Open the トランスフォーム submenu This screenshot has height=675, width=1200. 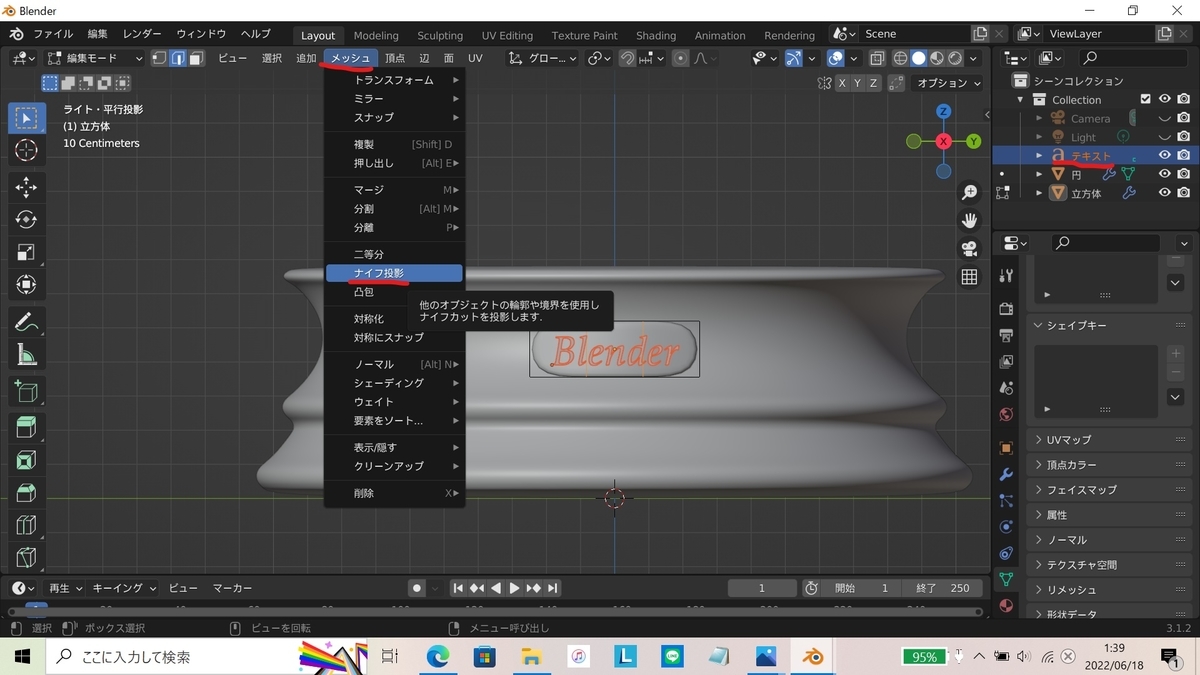[394, 80]
